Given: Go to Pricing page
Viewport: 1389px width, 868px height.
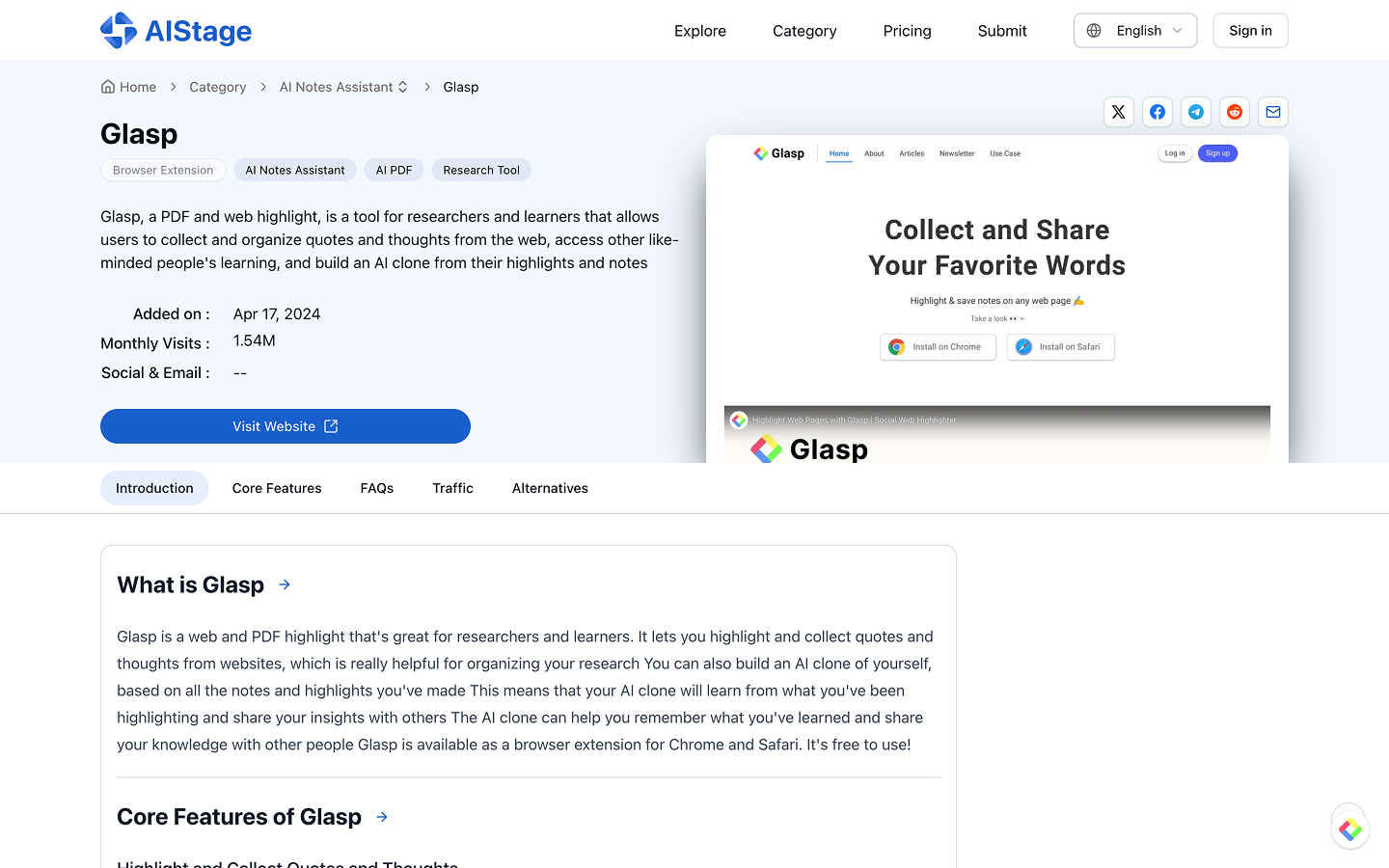Looking at the screenshot, I should (x=908, y=31).
